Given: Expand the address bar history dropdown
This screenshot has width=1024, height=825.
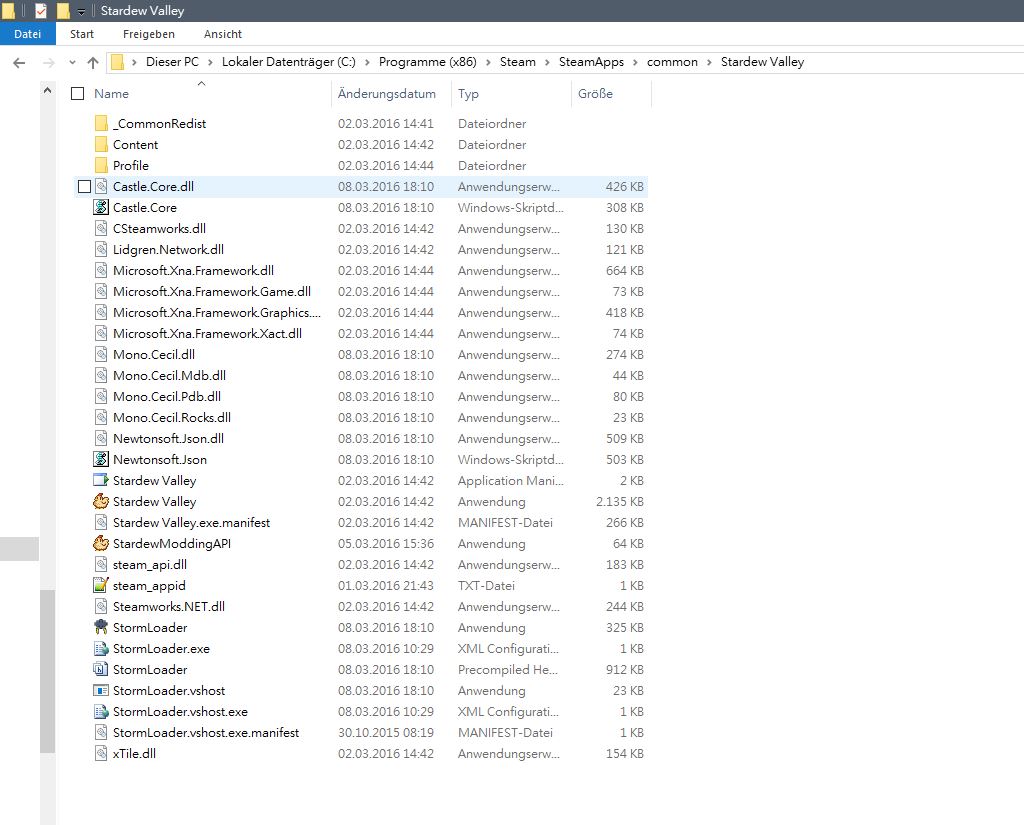Looking at the screenshot, I should pos(70,62).
